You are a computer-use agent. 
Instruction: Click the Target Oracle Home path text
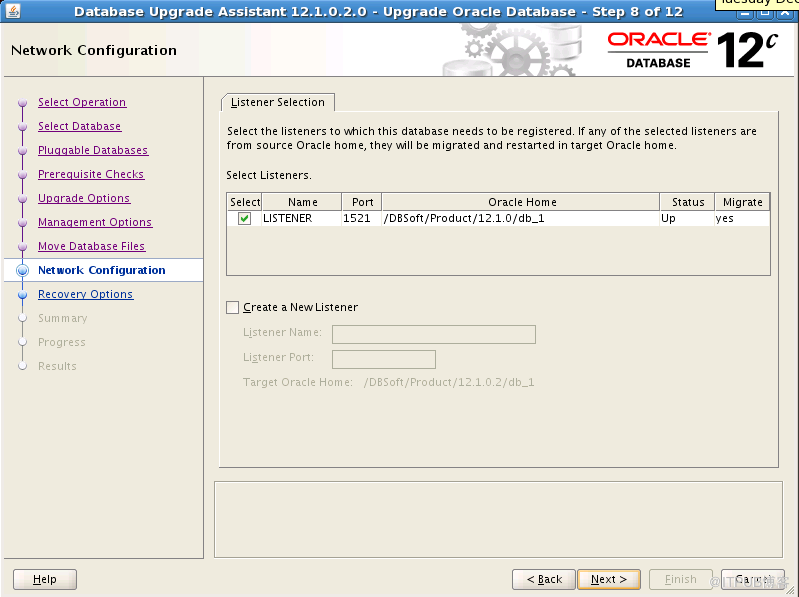point(449,382)
